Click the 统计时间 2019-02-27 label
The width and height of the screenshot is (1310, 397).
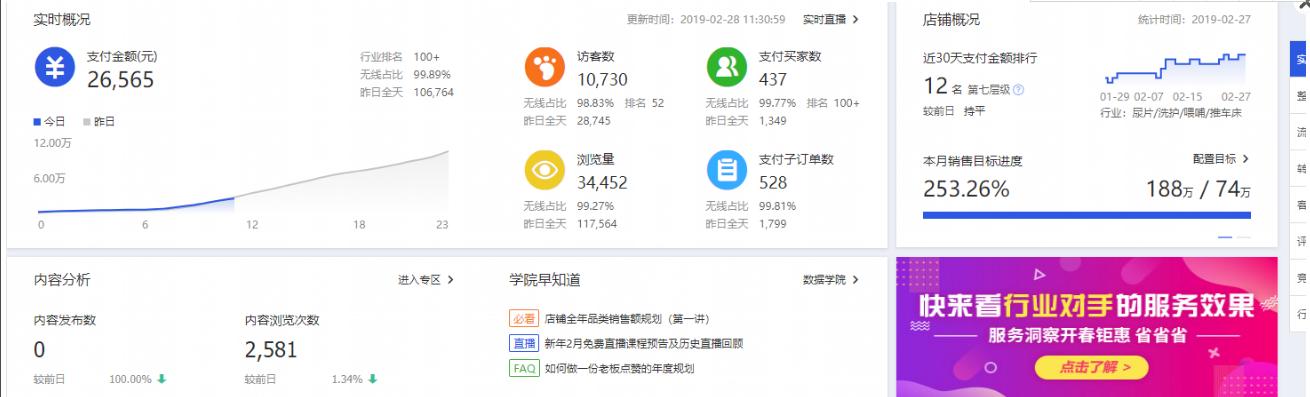click(x=1194, y=19)
